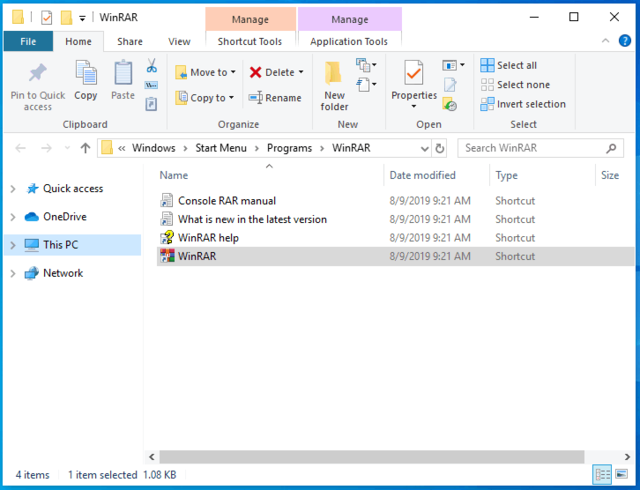Click the Paste clipboard icon
The height and width of the screenshot is (490, 640).
tap(123, 72)
